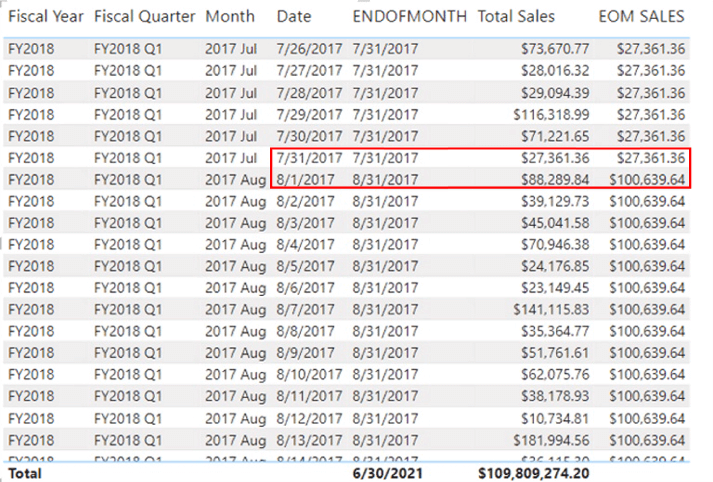Select the 7/26/2017 date cell
The width and height of the screenshot is (713, 482).
(309, 48)
